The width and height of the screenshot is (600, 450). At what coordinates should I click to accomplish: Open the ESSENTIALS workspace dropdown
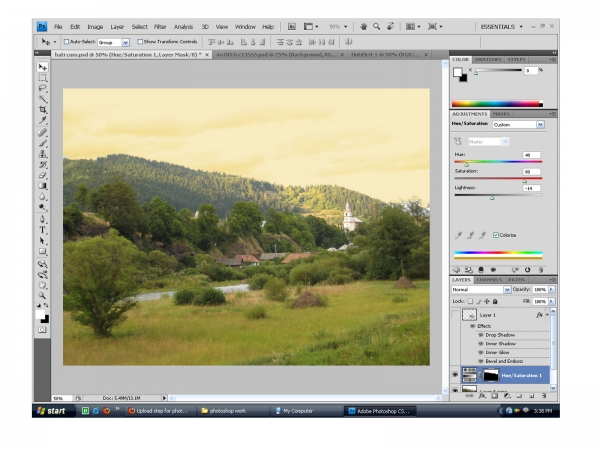coord(502,27)
